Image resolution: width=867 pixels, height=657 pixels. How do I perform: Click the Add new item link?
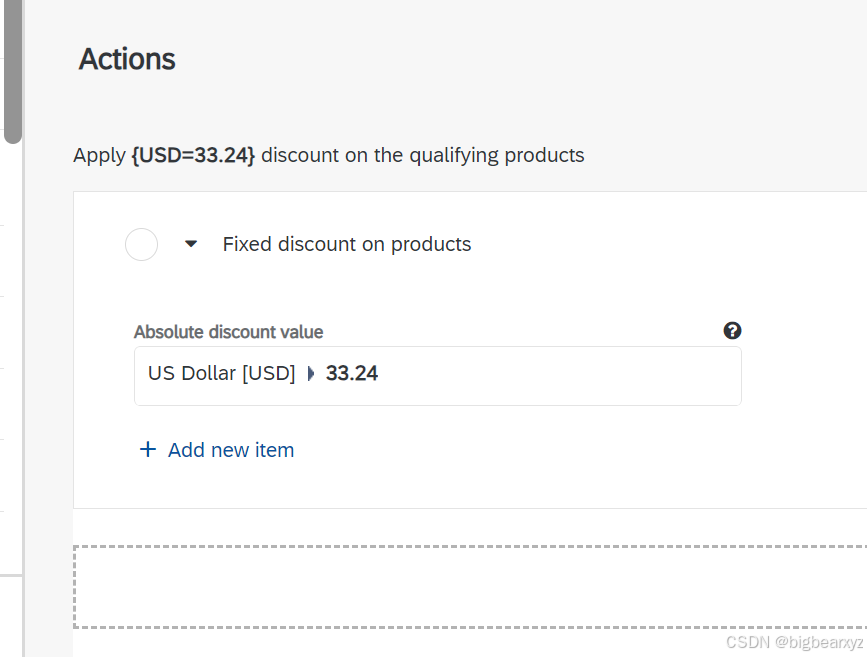pos(230,450)
